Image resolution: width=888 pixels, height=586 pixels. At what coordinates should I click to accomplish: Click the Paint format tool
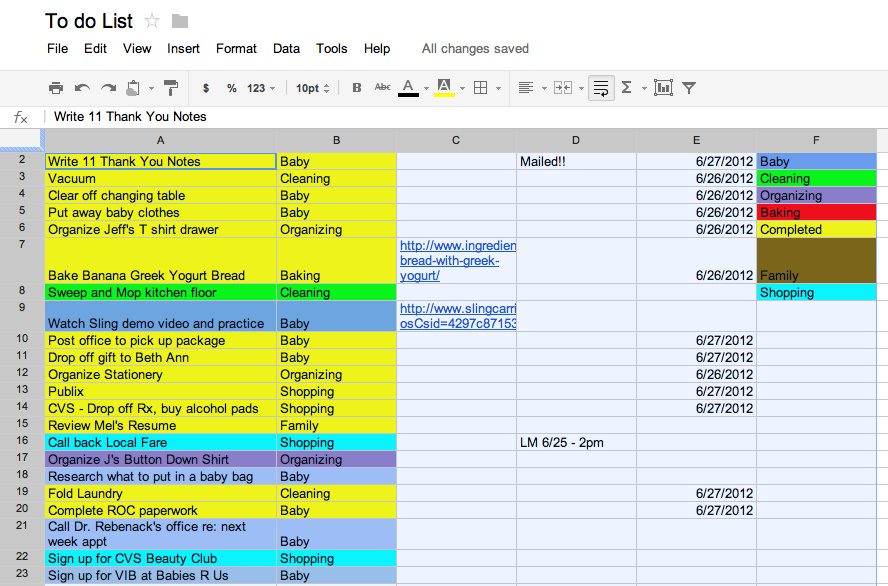(x=169, y=87)
